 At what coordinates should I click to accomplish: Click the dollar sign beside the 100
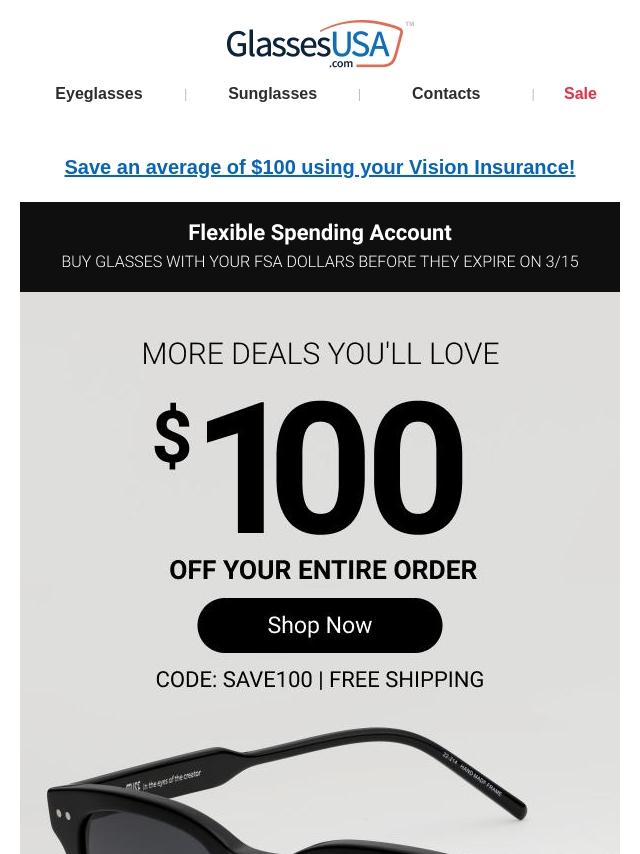click(x=172, y=436)
